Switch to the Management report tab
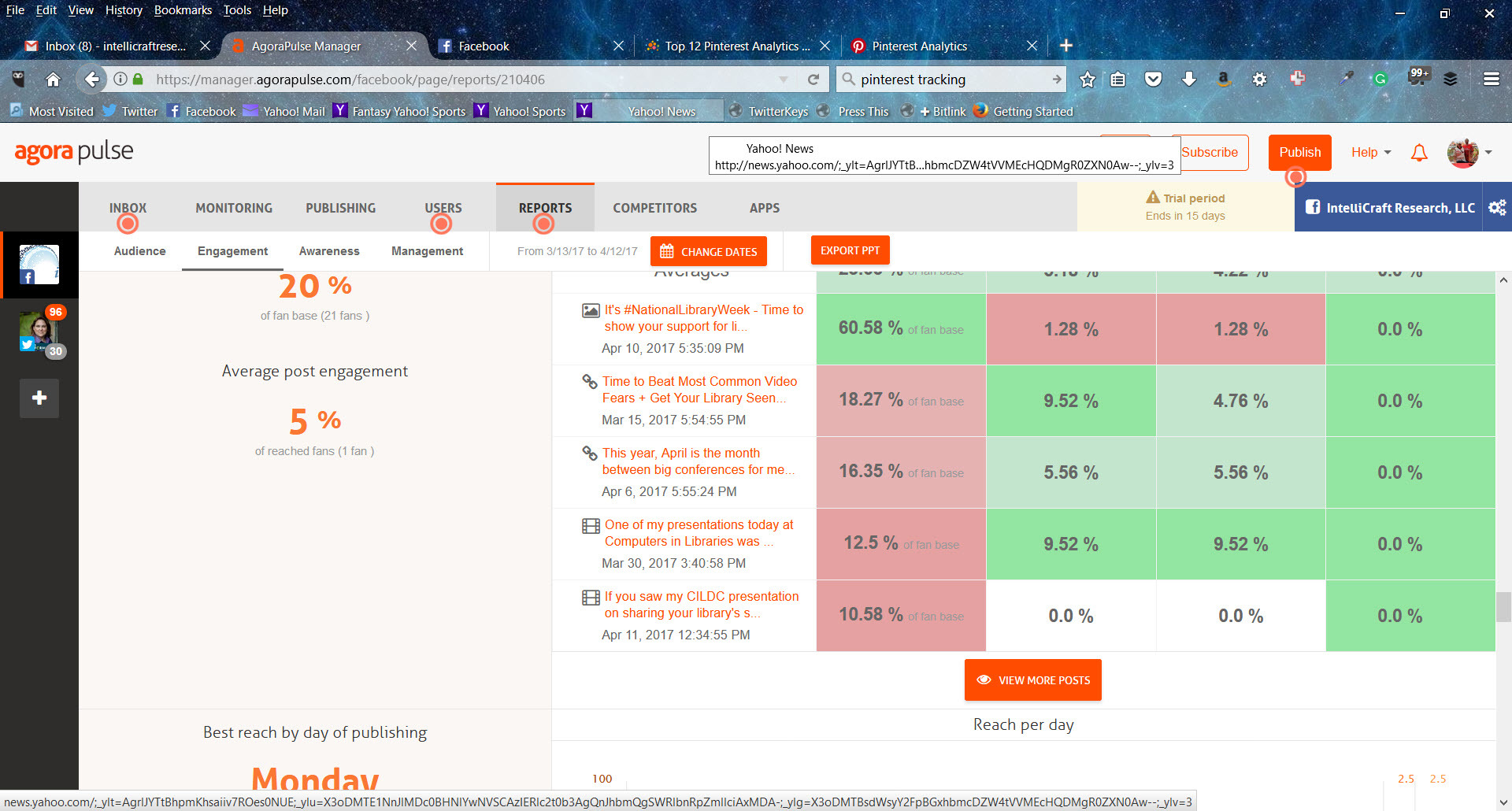 pos(428,251)
